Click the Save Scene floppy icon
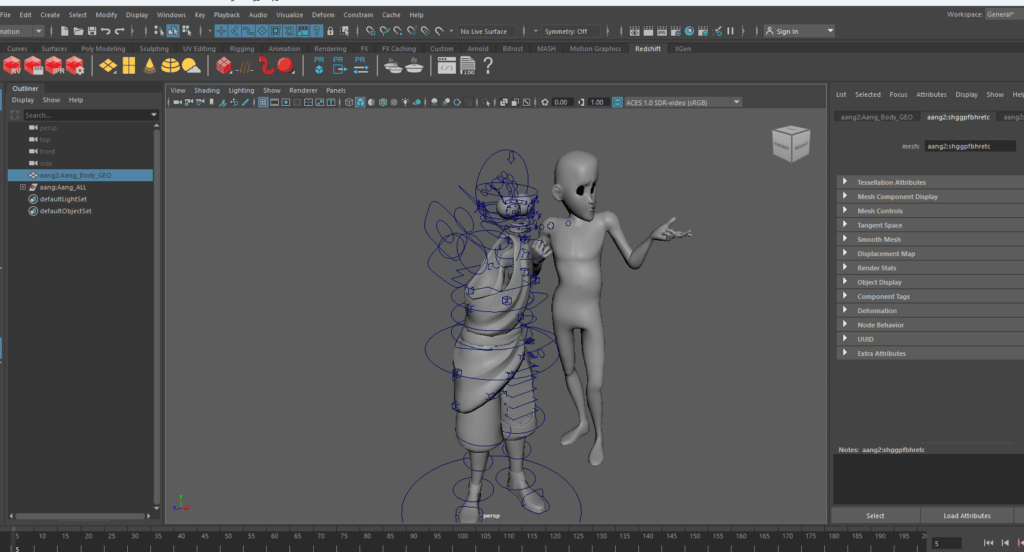This screenshot has height=552, width=1024. (x=91, y=31)
